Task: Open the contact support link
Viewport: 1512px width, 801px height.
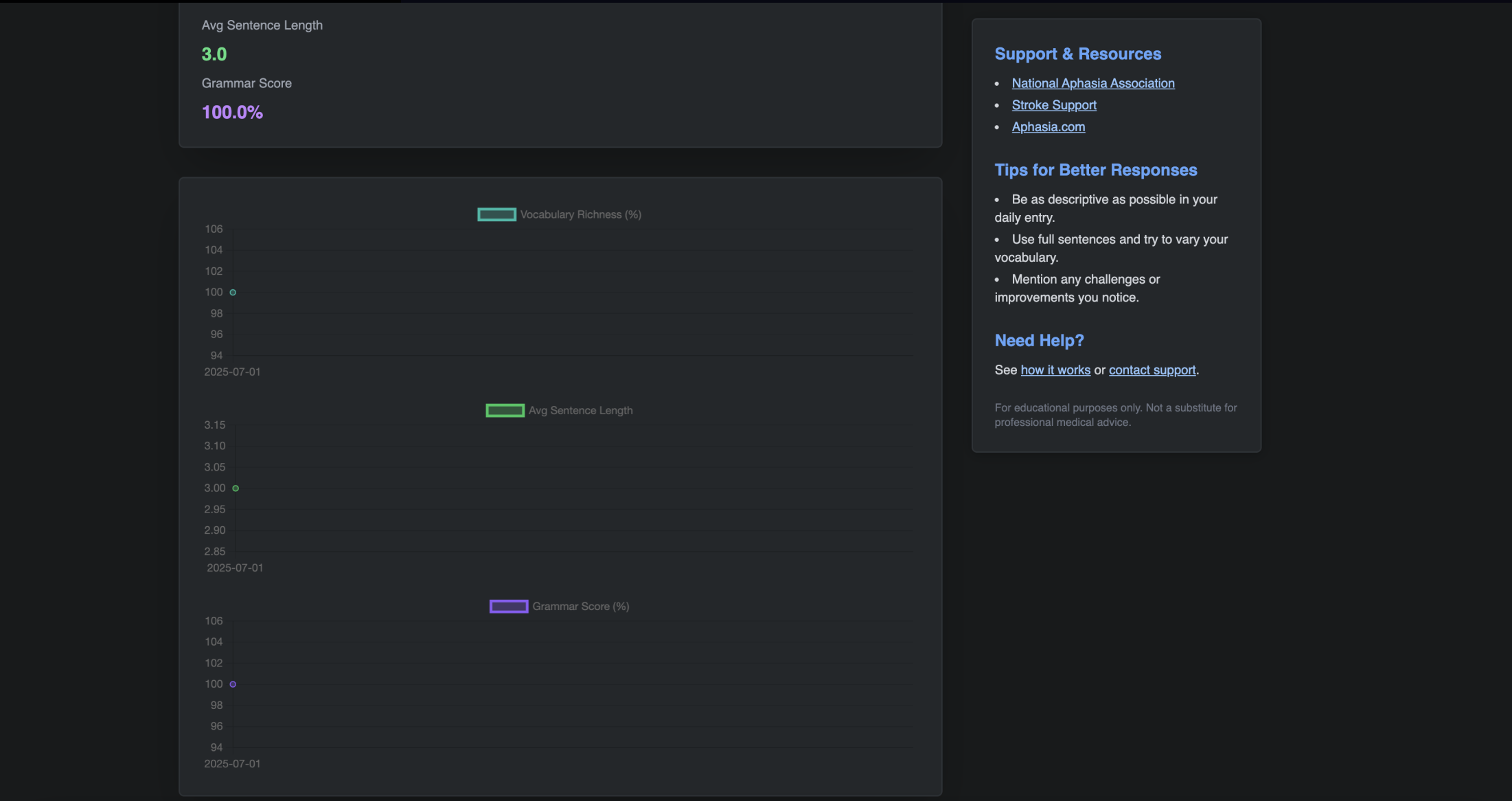Action: (1152, 370)
